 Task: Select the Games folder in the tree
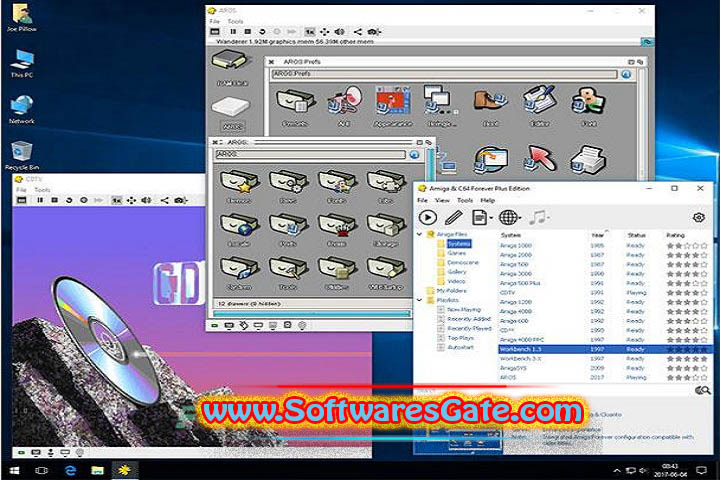click(456, 253)
